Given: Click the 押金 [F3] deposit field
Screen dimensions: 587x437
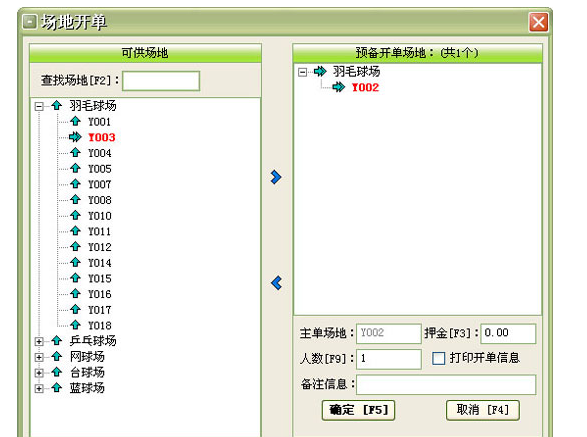Looking at the screenshot, I should (508, 333).
